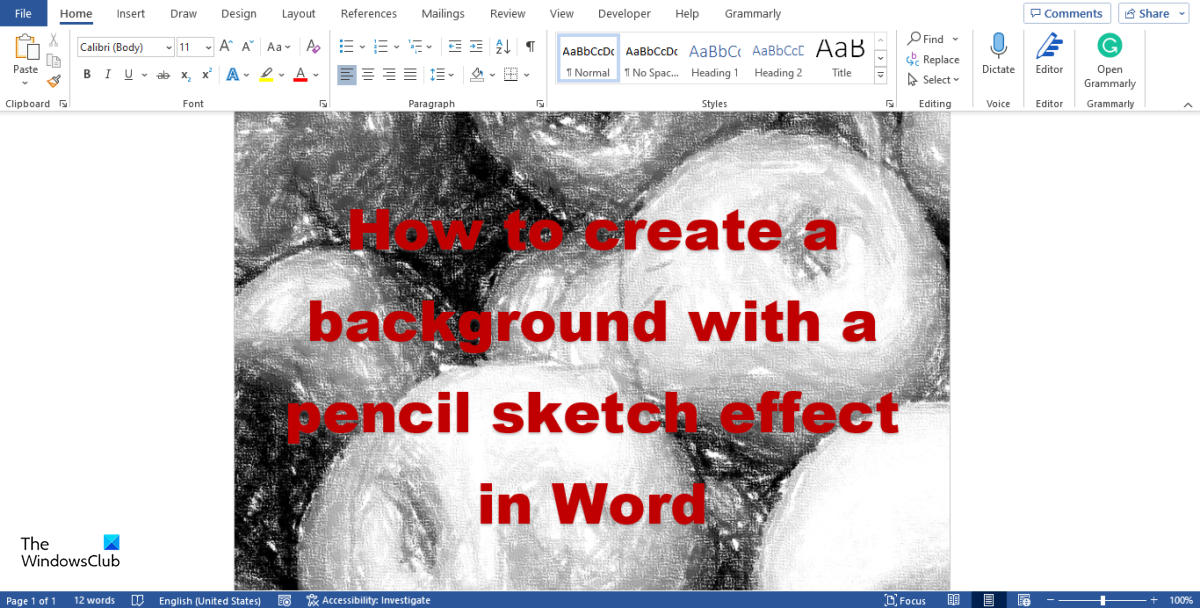1200x608 pixels.
Task: Switch to the Insert tab
Action: click(x=130, y=14)
